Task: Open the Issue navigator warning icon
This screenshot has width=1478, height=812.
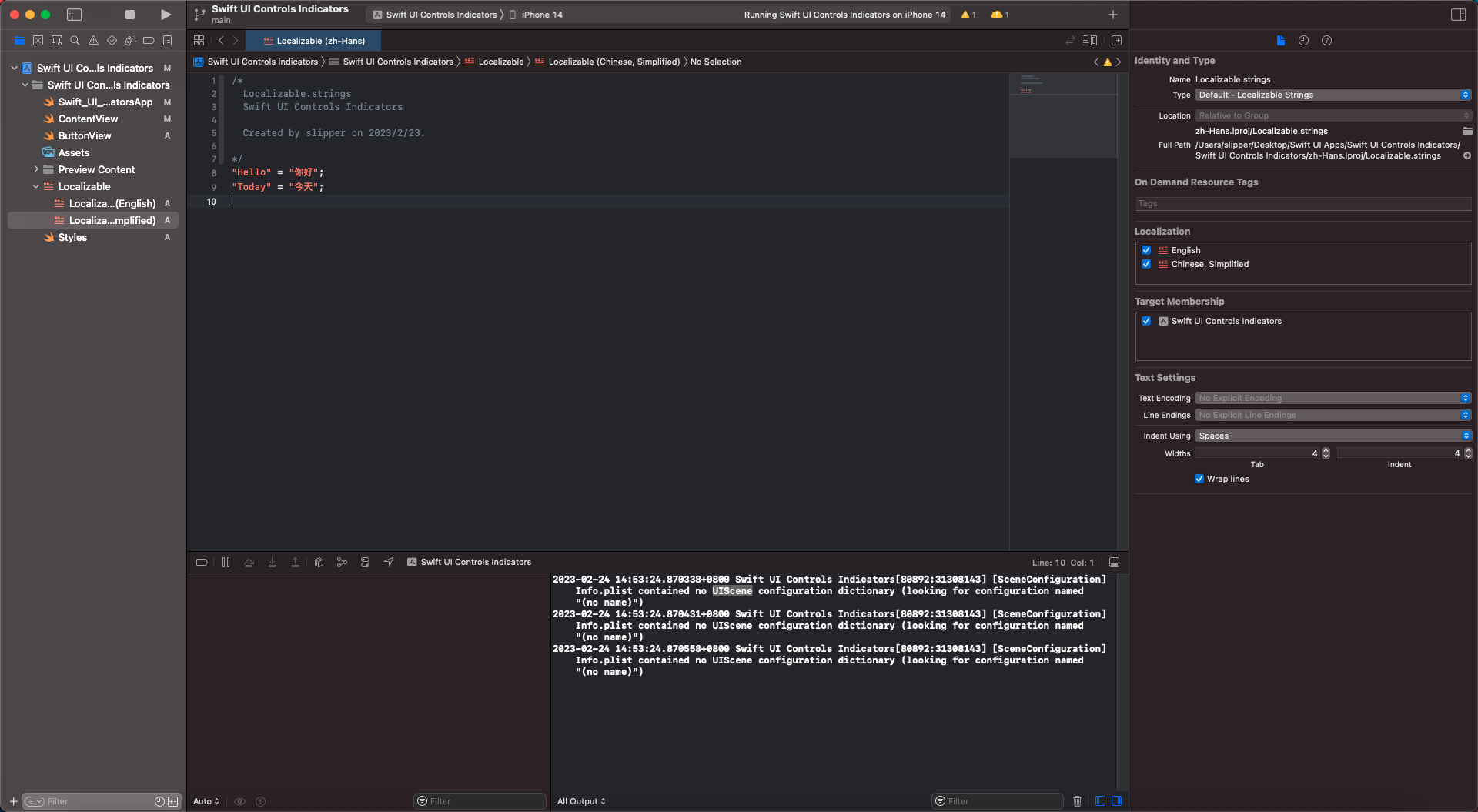Action: tap(93, 41)
